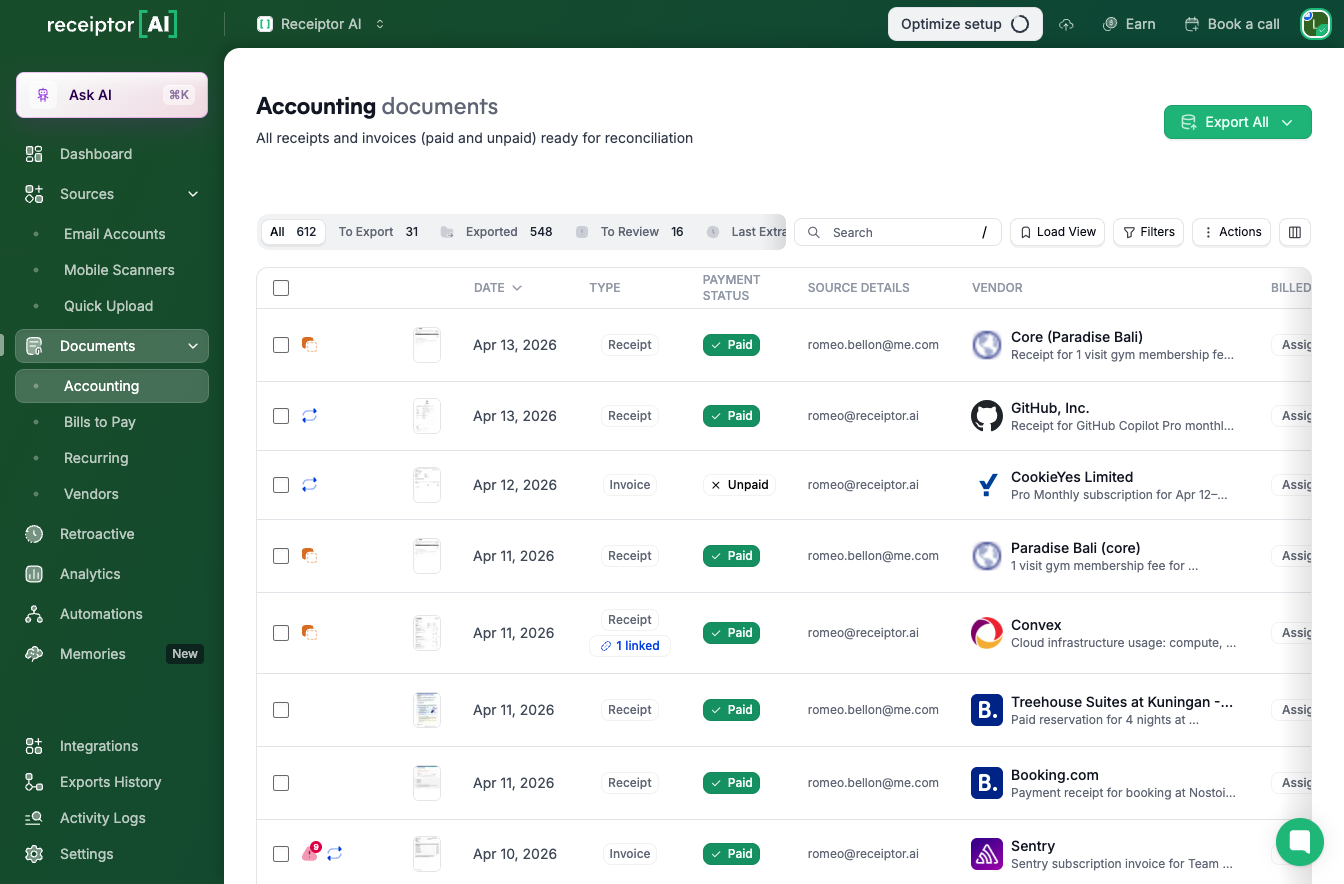Click the Settings gear icon
Image resolution: width=1344 pixels, height=884 pixels.
click(x=34, y=854)
